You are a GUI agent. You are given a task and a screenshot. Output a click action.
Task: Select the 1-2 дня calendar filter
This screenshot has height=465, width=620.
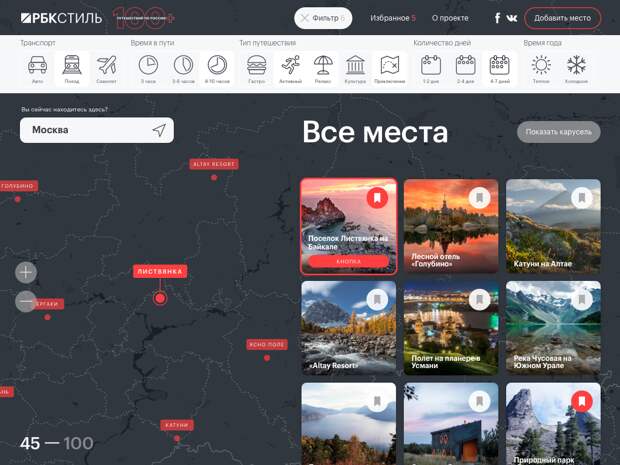431,69
